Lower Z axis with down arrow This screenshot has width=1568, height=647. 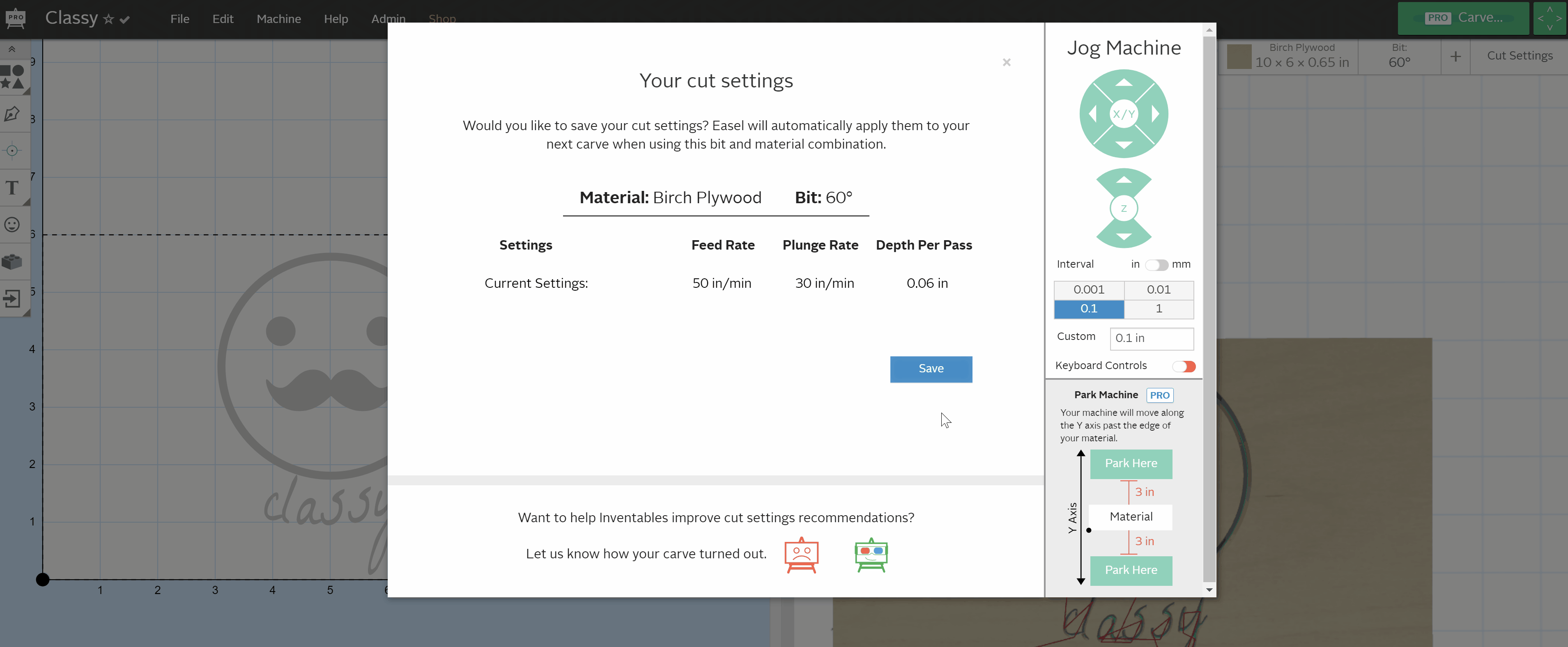pyautogui.click(x=1124, y=237)
